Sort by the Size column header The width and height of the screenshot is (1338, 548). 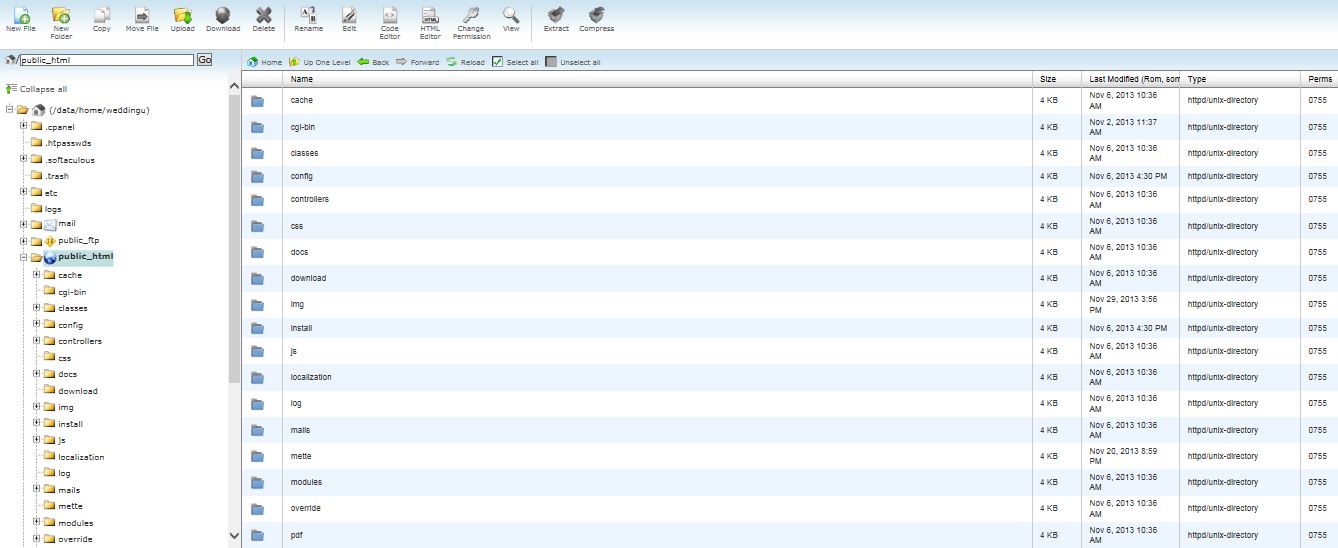(1047, 78)
